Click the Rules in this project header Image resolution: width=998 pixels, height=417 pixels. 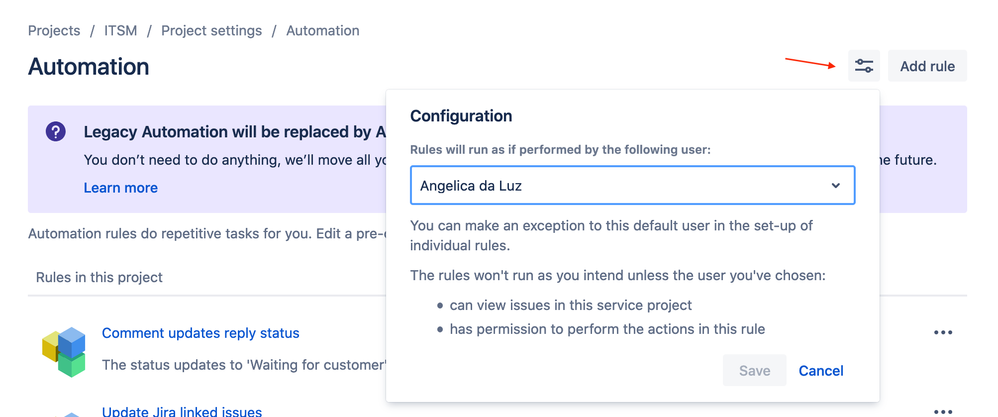click(99, 277)
